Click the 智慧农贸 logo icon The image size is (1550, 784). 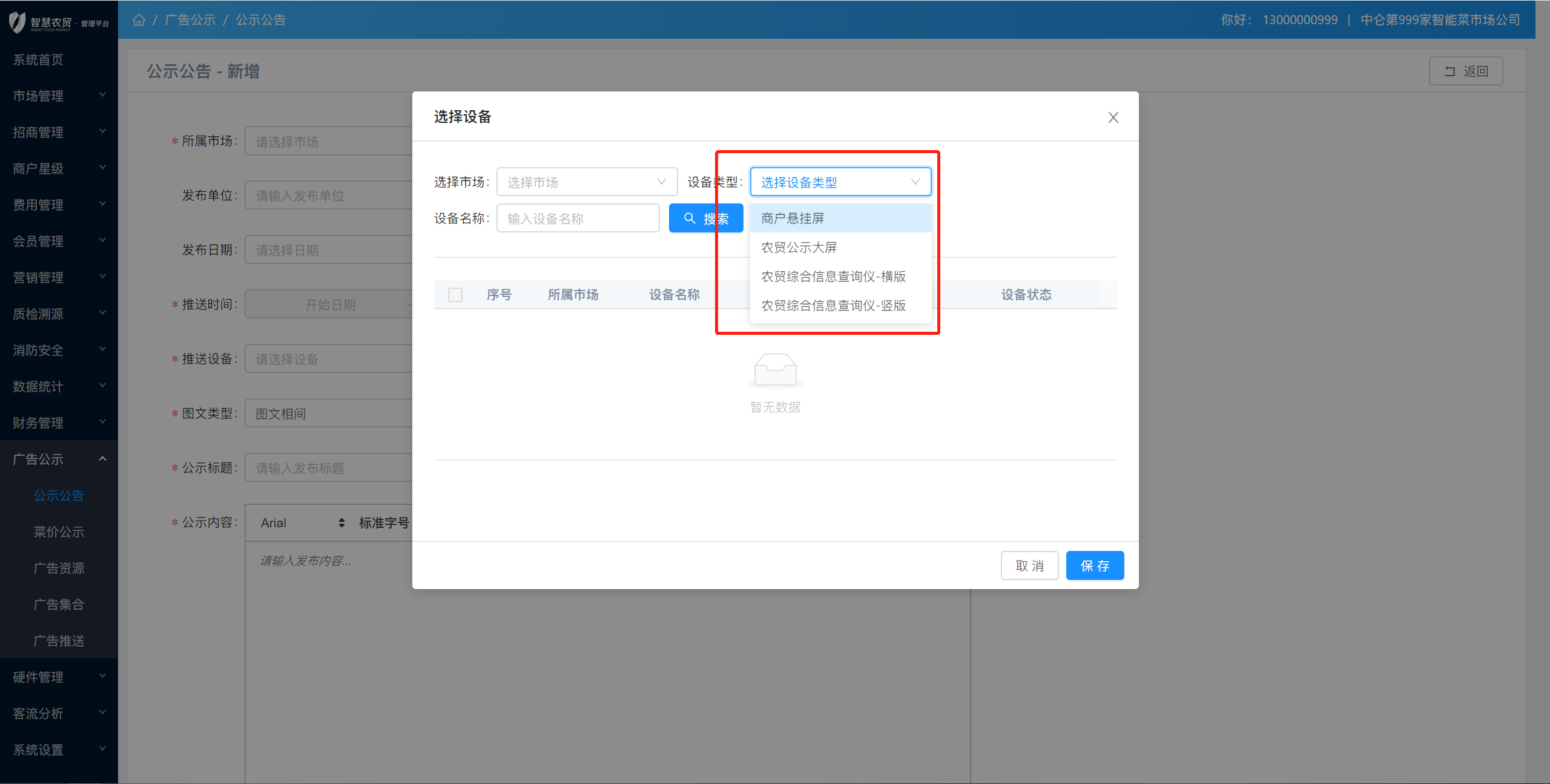[18, 22]
